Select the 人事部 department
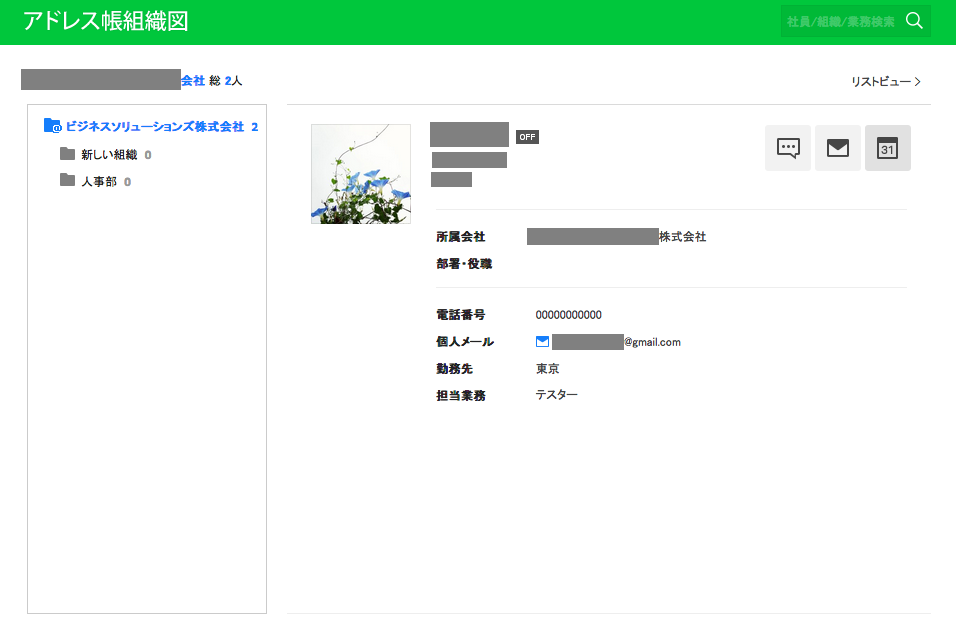This screenshot has height=620, width=956. point(99,182)
